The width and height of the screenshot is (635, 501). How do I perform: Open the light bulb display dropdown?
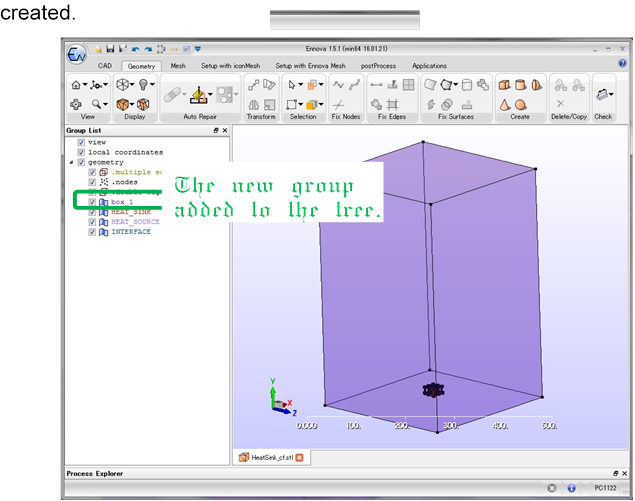click(x=144, y=85)
